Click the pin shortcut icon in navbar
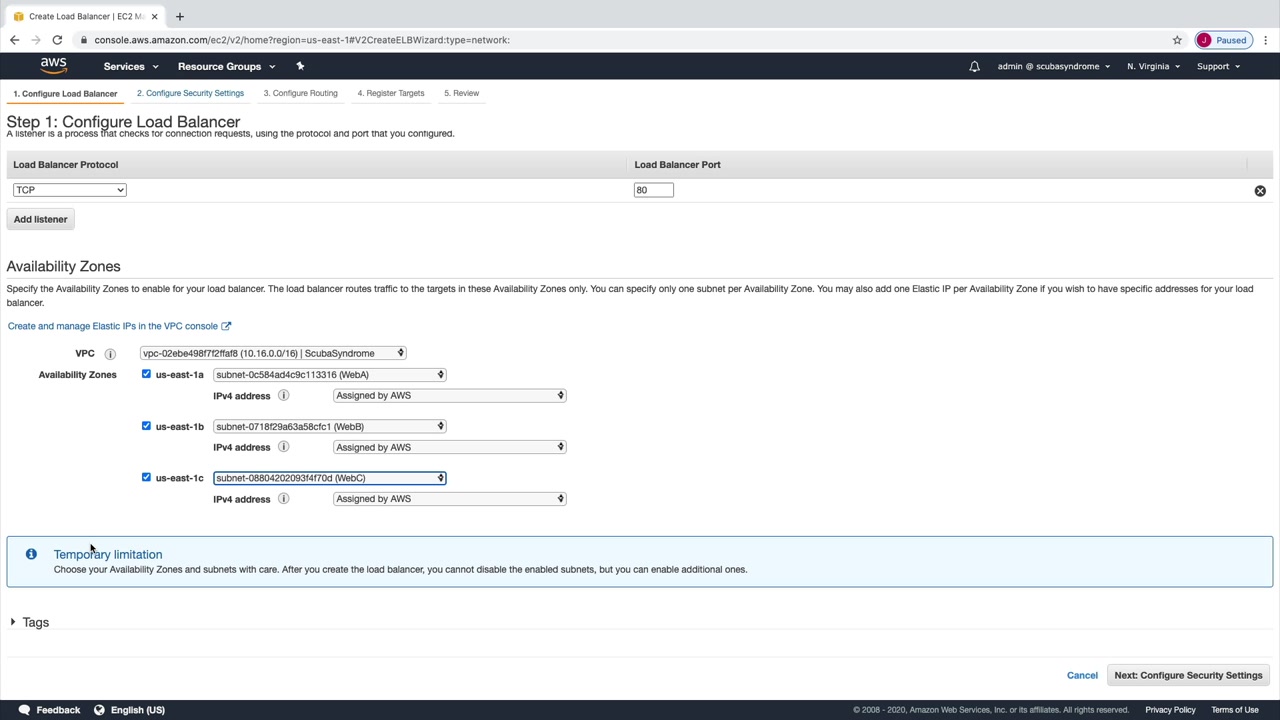1280x720 pixels. pos(300,66)
